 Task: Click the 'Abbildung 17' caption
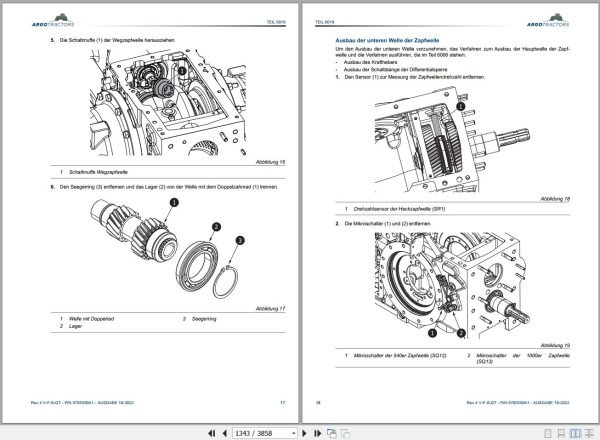(x=271, y=308)
